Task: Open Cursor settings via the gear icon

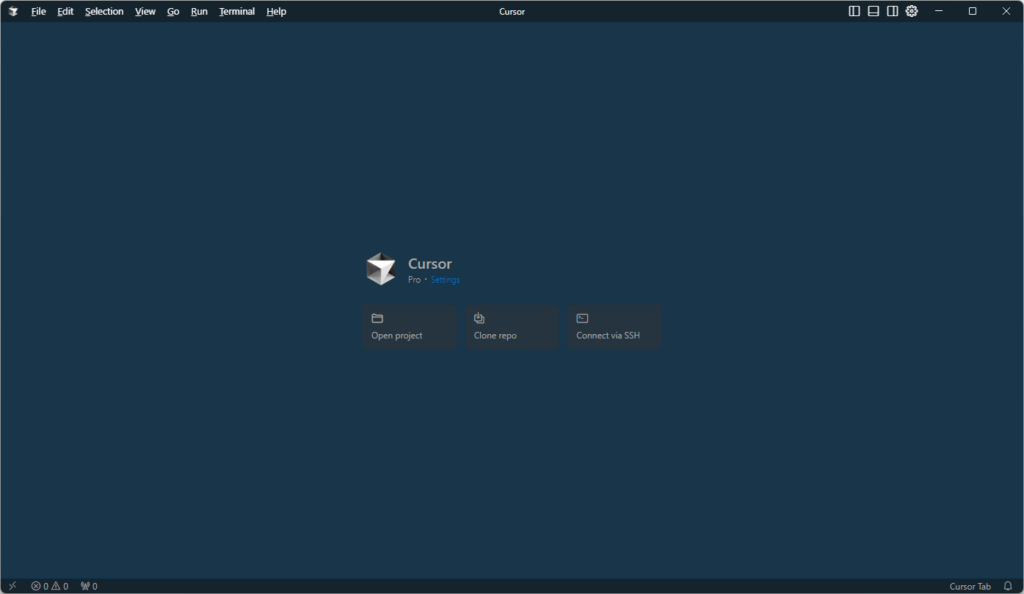Action: [912, 11]
